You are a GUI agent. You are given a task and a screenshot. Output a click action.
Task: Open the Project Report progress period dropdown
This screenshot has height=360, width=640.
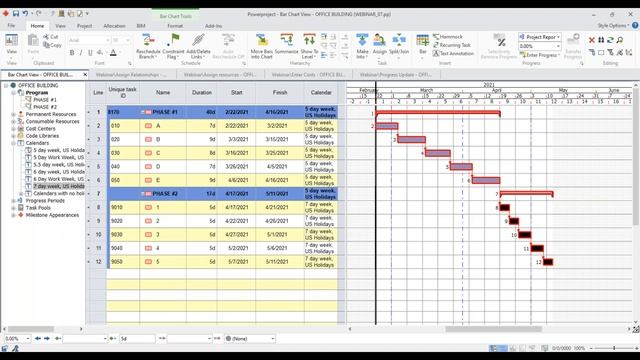point(558,37)
